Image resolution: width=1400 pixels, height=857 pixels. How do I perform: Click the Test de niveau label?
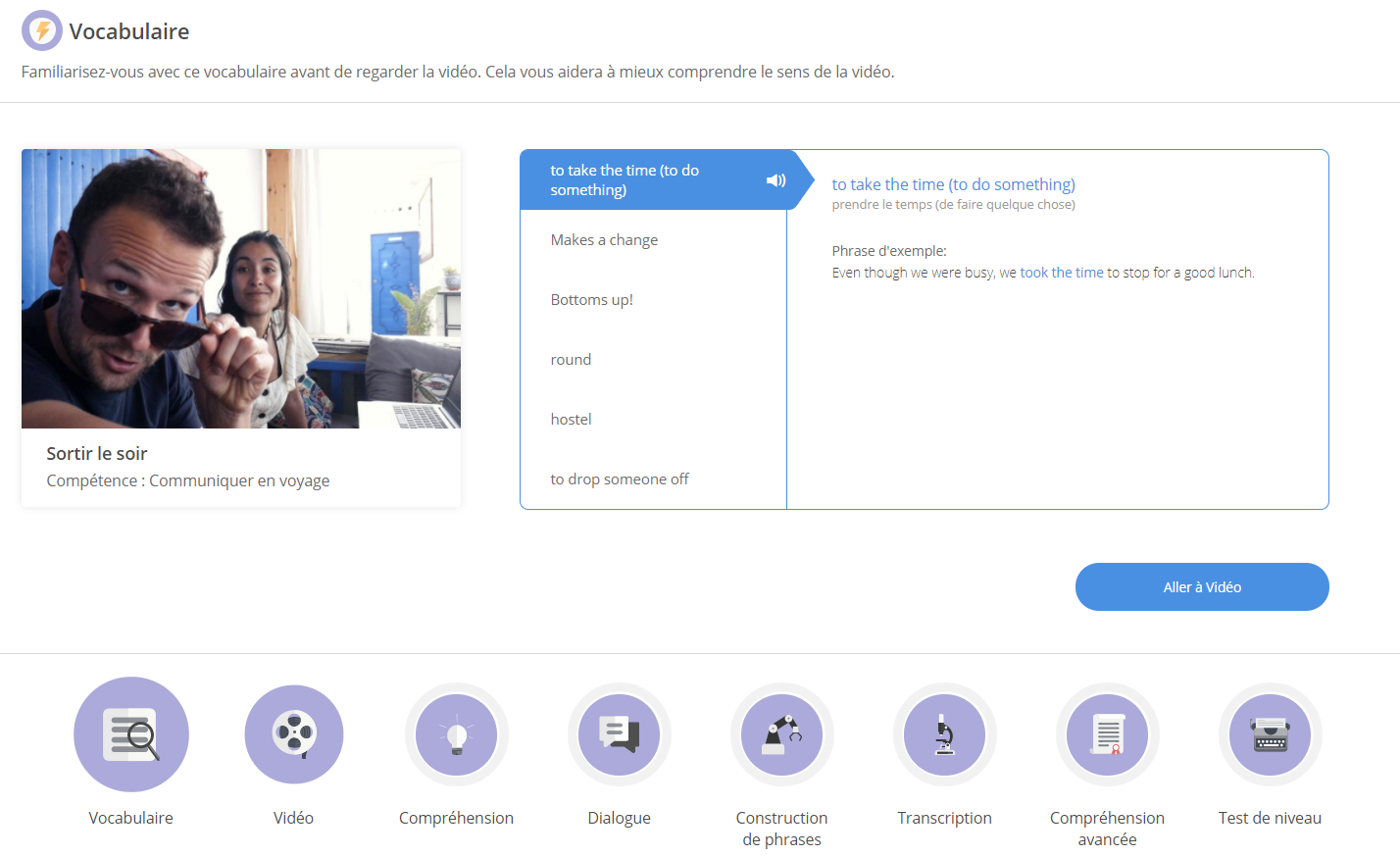click(1271, 818)
